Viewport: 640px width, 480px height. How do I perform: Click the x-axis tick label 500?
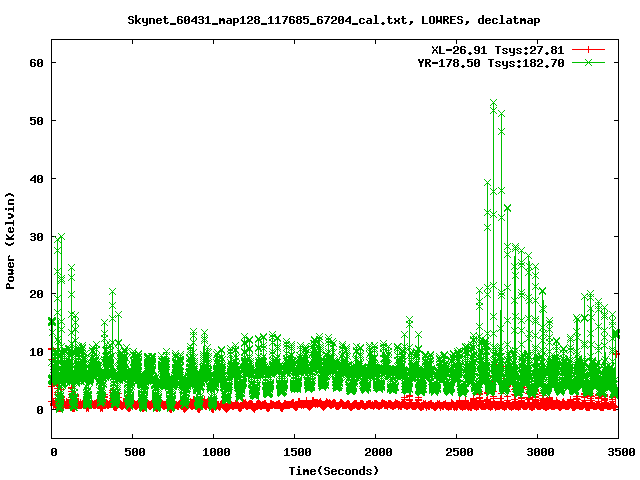pos(134,452)
